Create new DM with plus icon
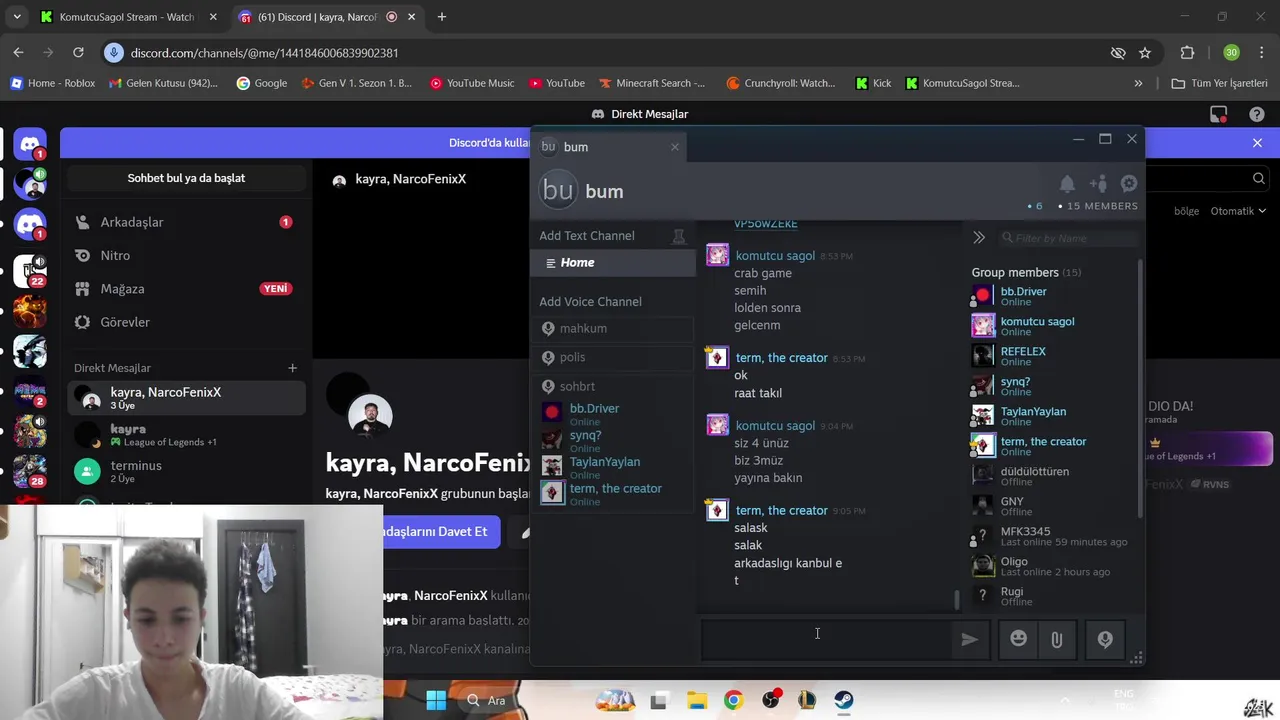Screen dimensions: 1280x720 [x=292, y=368]
